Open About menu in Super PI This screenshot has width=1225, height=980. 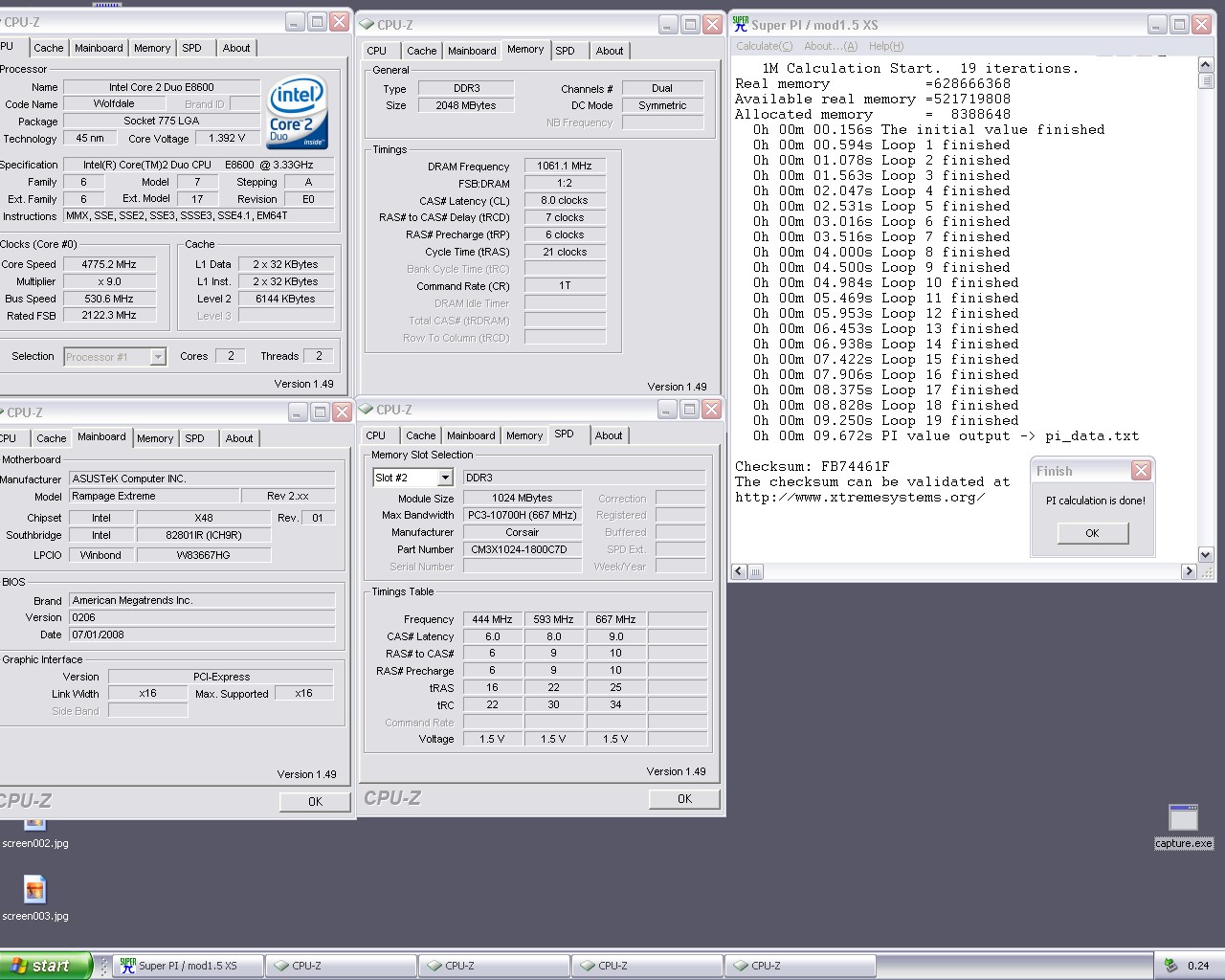tap(830, 46)
